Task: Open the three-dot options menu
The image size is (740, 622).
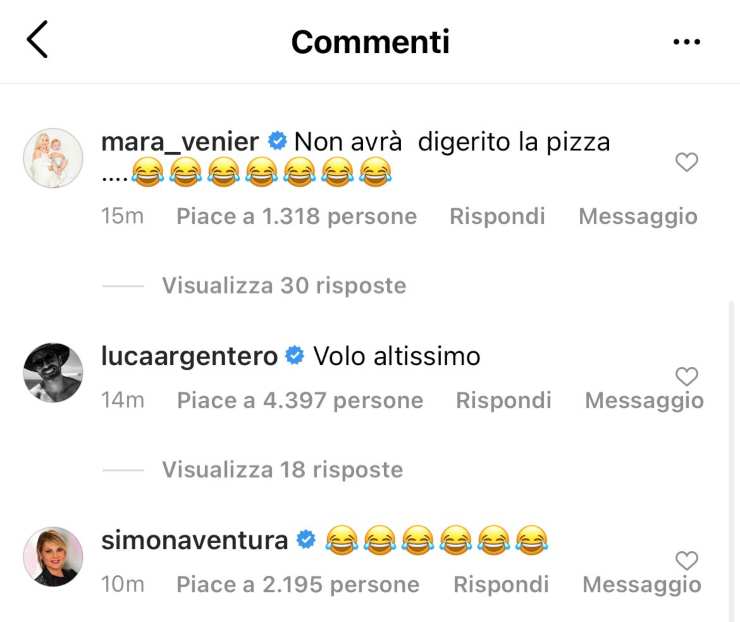Action: [x=686, y=42]
